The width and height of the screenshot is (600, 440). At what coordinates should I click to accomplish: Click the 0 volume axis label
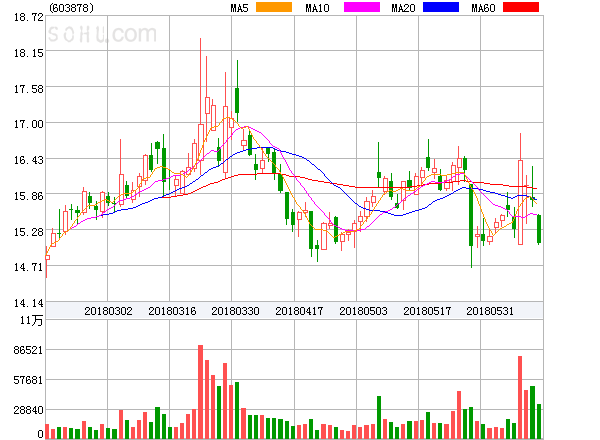pos(40,434)
